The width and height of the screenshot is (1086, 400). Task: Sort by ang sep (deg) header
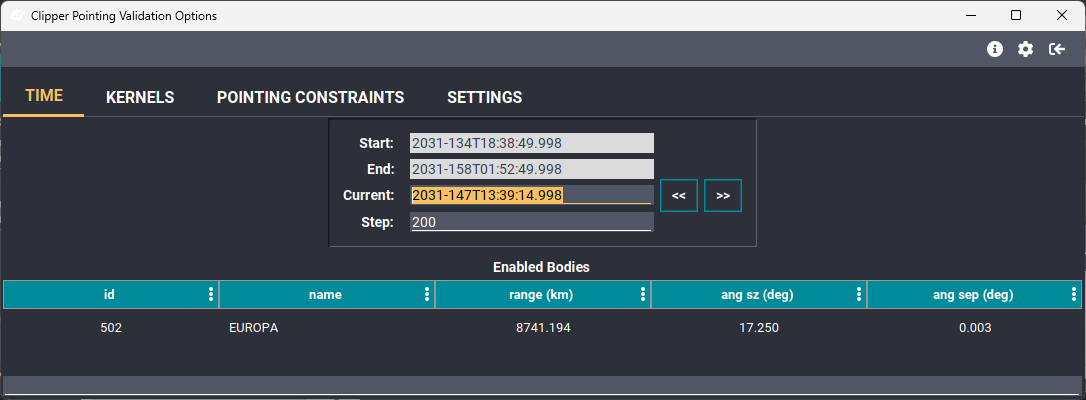click(x=973, y=295)
